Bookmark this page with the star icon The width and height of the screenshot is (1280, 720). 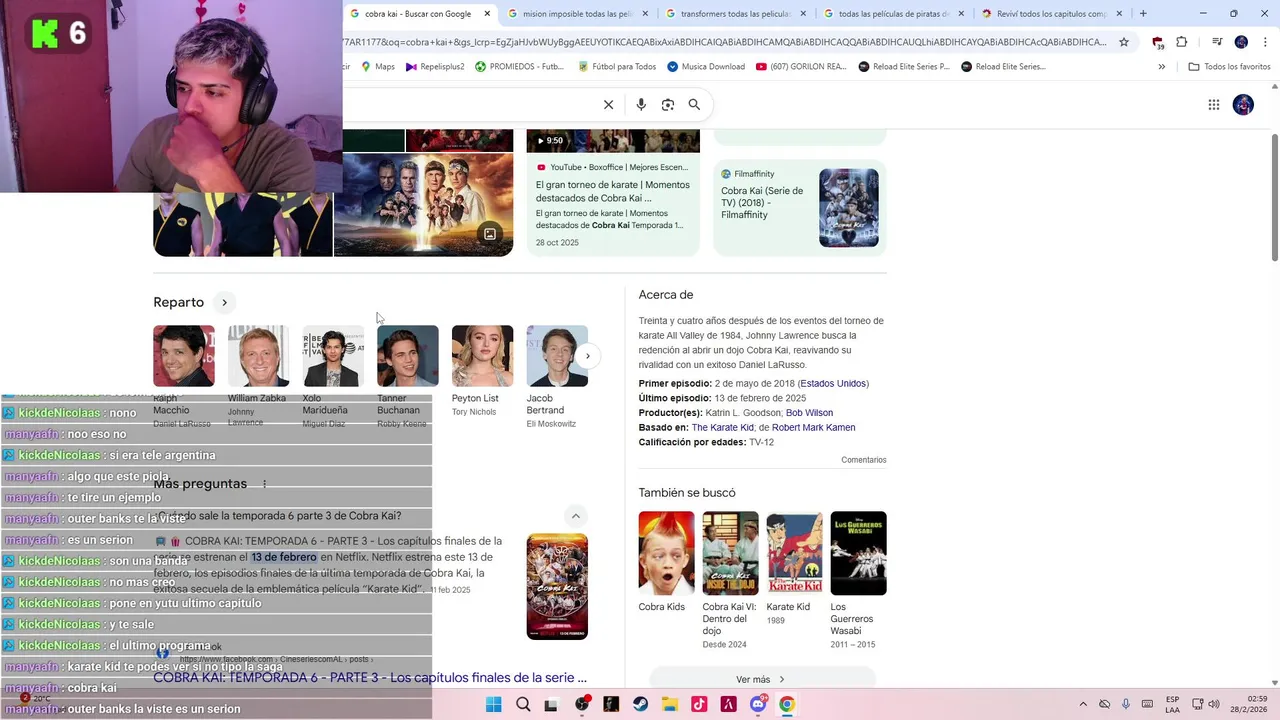coord(1124,42)
